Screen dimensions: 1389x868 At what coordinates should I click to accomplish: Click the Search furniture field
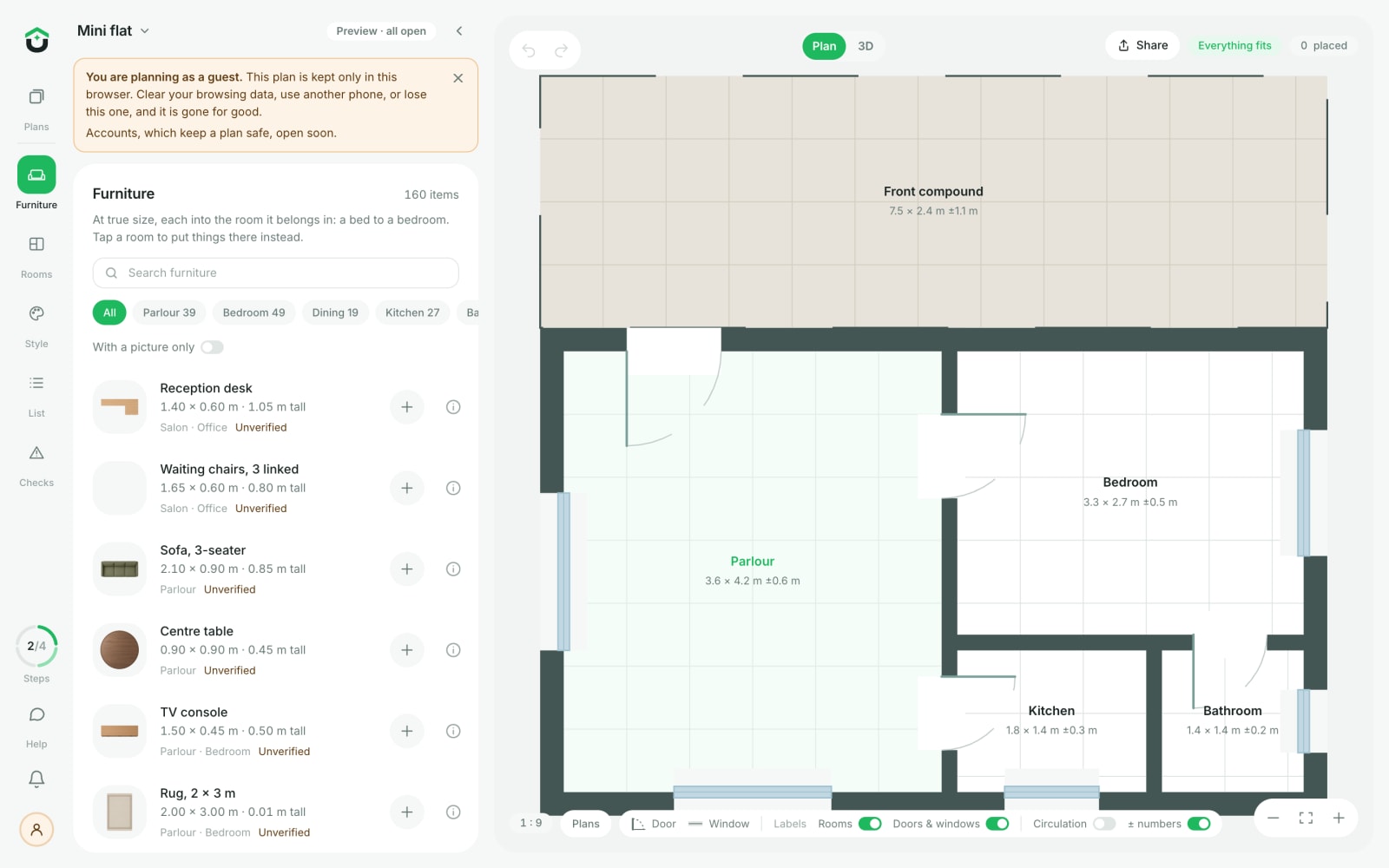[x=275, y=273]
